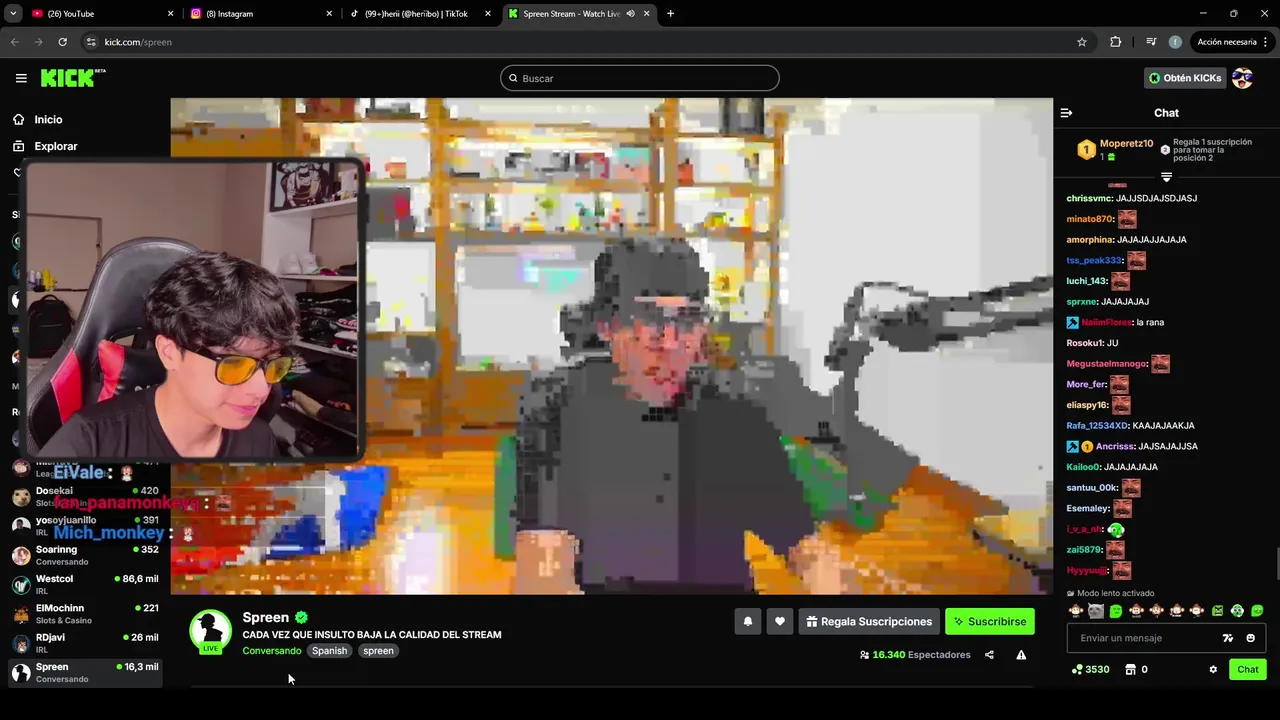
Task: Open the emoji picker smiley icon
Action: tap(1250, 638)
